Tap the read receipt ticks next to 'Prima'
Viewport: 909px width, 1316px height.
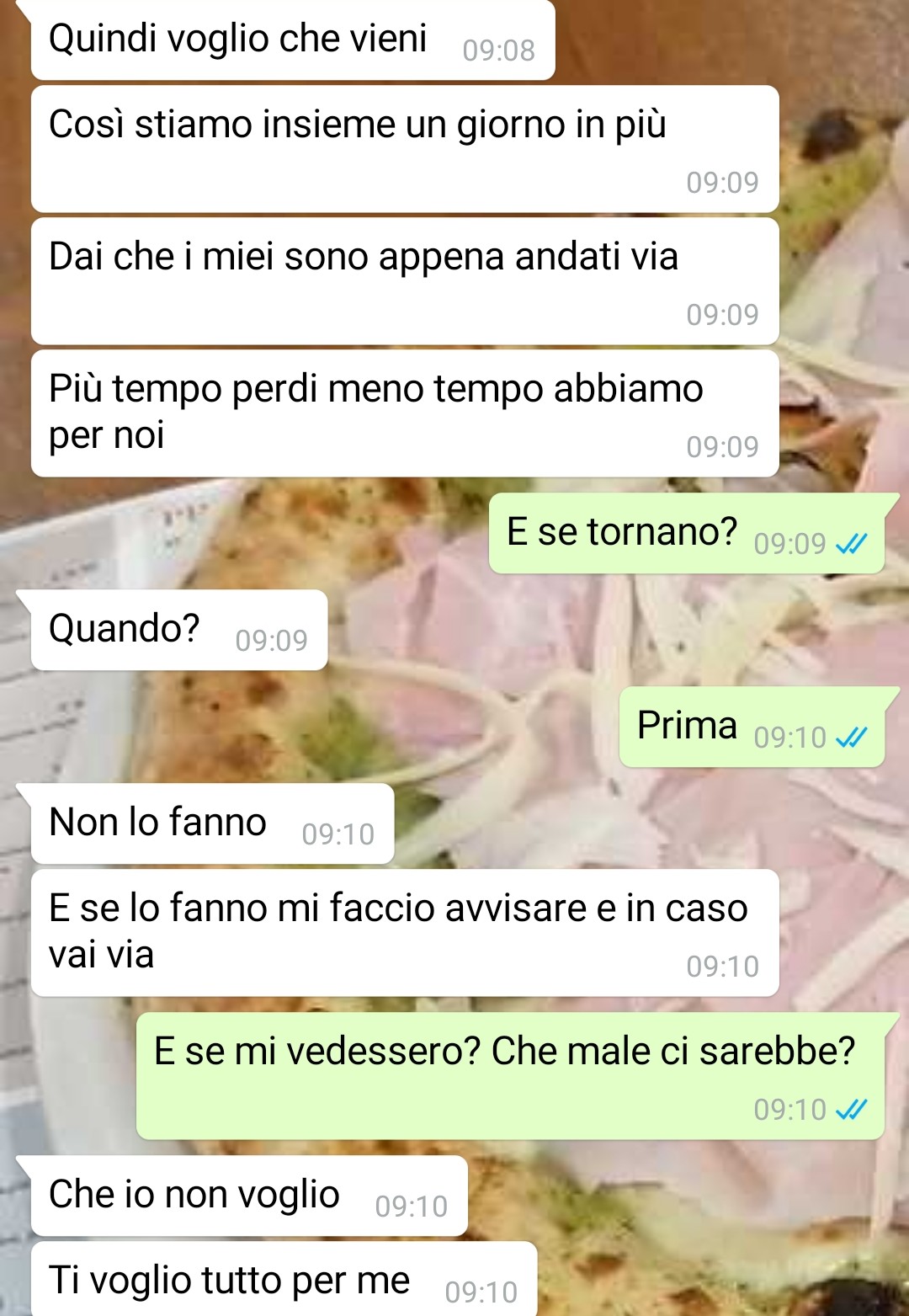[x=851, y=738]
